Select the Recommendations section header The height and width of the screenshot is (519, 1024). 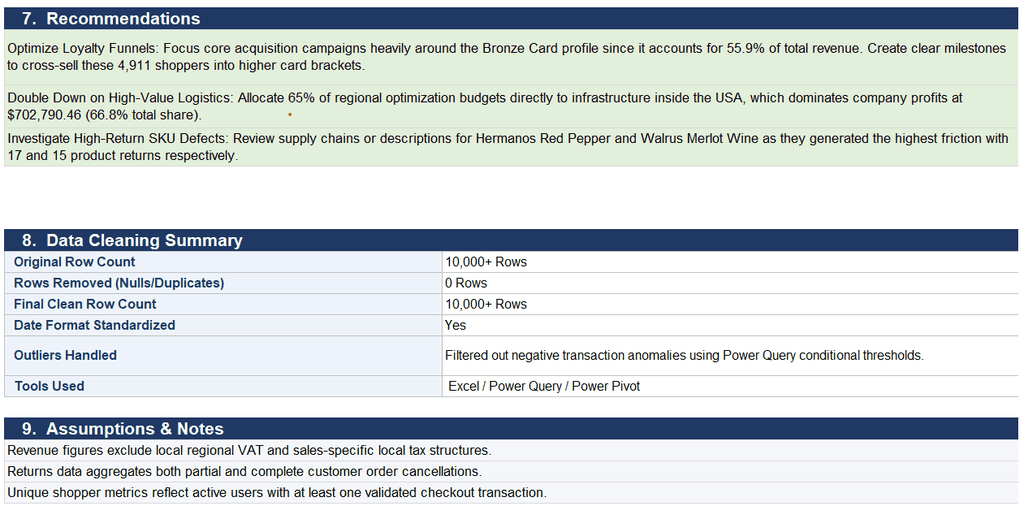tap(511, 18)
